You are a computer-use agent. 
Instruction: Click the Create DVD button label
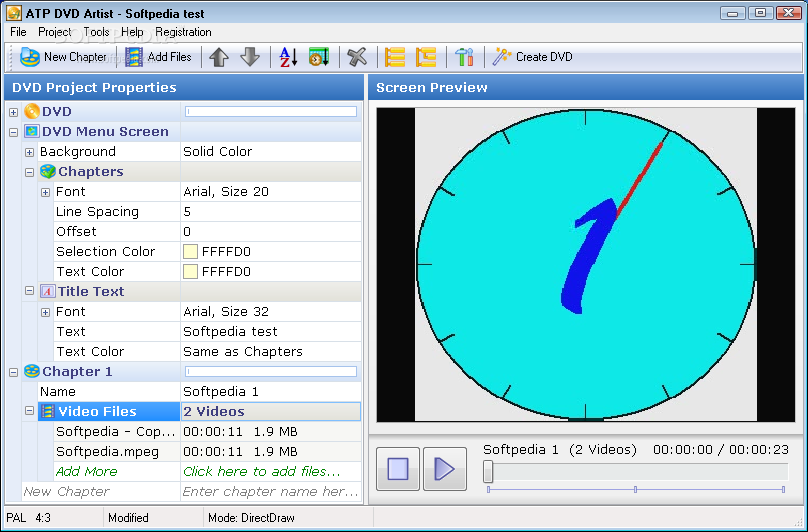click(544, 57)
